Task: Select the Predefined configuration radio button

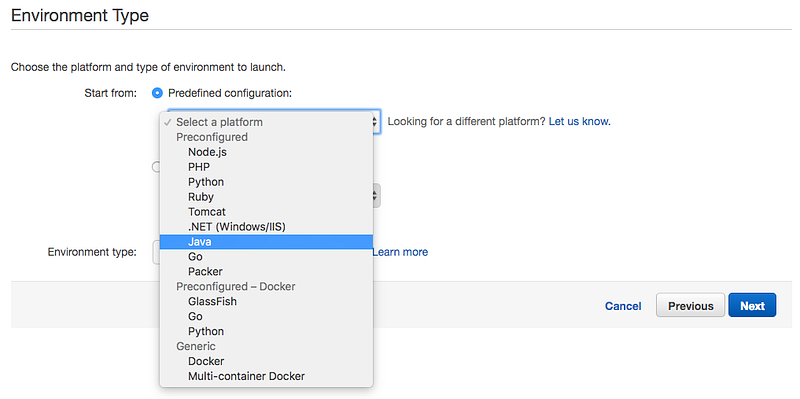Action: tap(158, 93)
